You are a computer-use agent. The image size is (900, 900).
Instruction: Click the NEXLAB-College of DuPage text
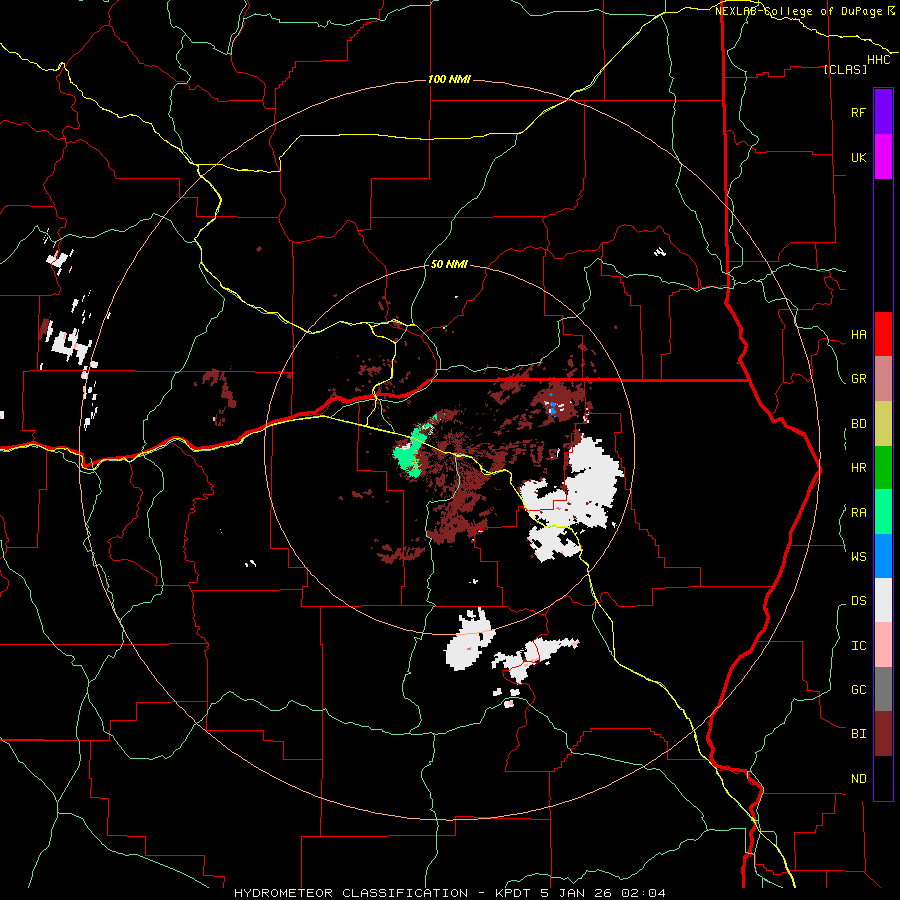[x=798, y=11]
